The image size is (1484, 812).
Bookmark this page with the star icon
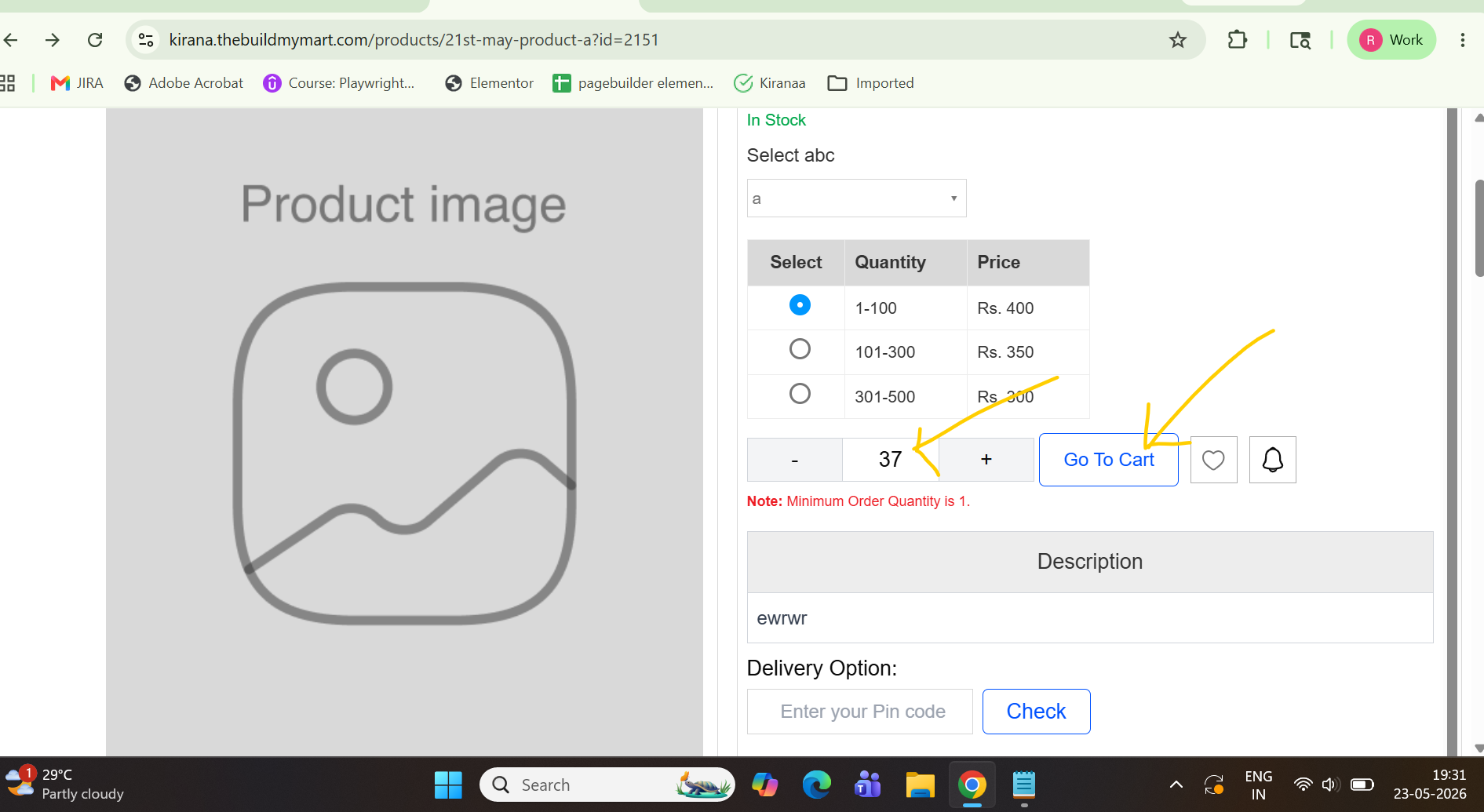coord(1177,40)
